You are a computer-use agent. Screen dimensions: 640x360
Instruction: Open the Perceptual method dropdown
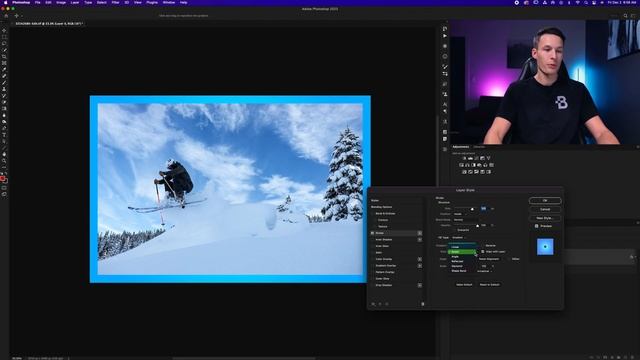coord(484,271)
